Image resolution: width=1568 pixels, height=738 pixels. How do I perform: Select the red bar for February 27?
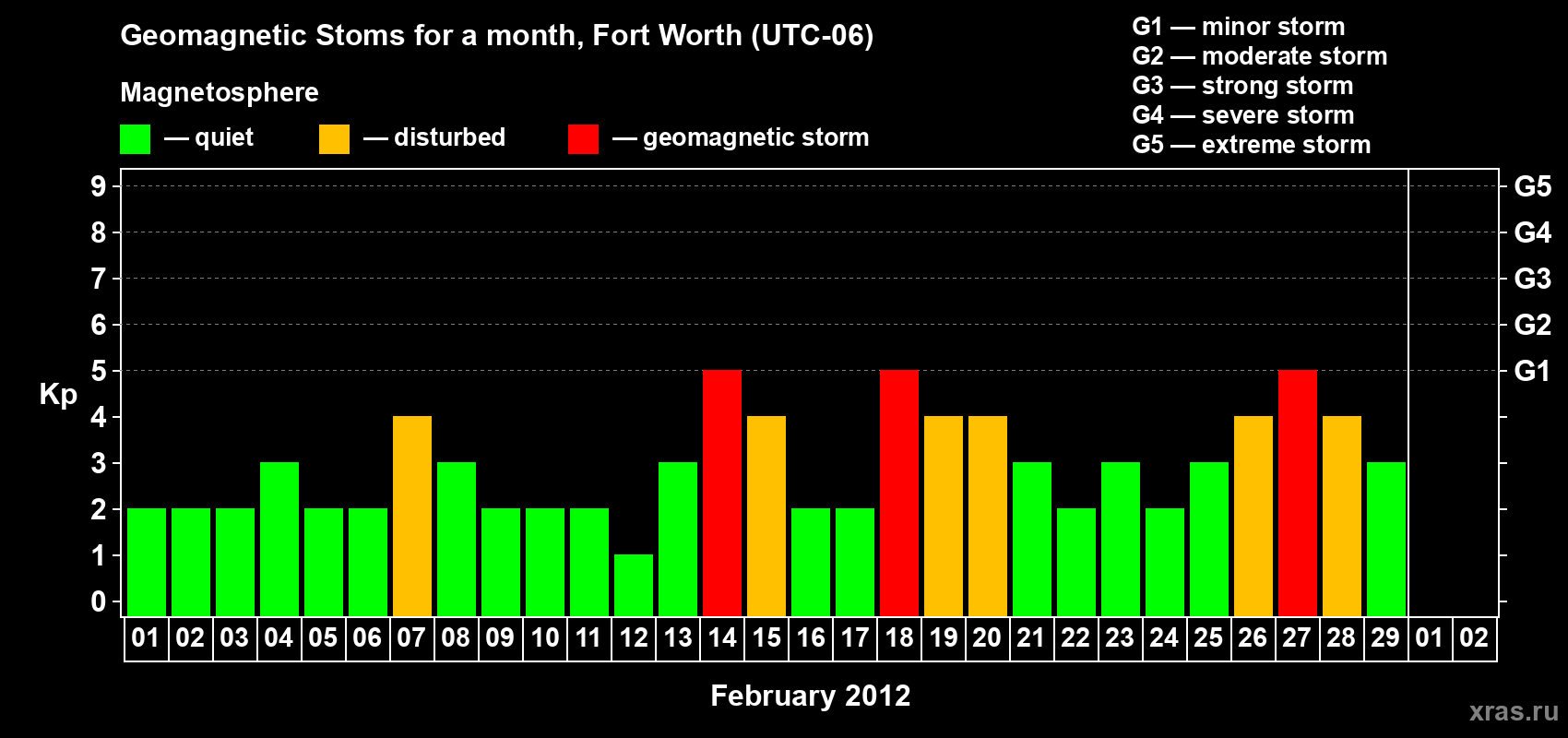pyautogui.click(x=1298, y=493)
